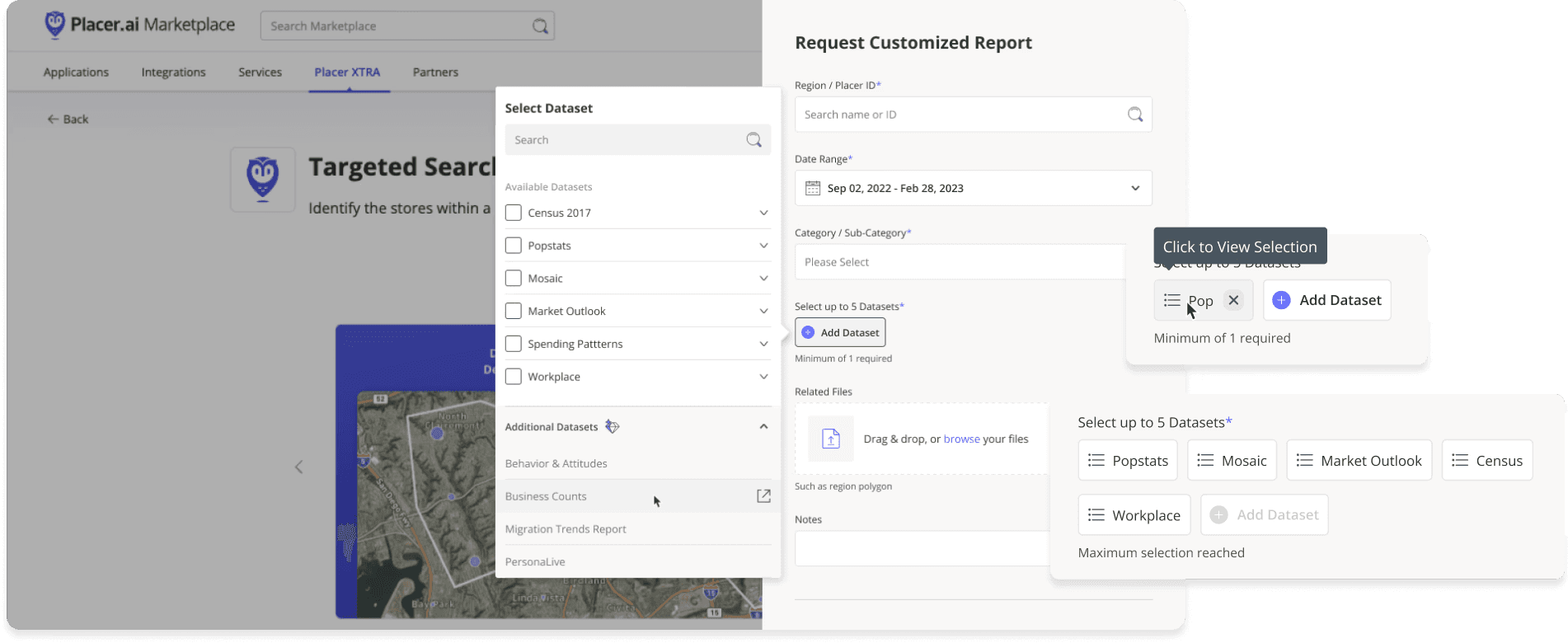Screen dimensions: 1568x643
Task: Open Business Counts external link icon
Action: click(x=763, y=495)
